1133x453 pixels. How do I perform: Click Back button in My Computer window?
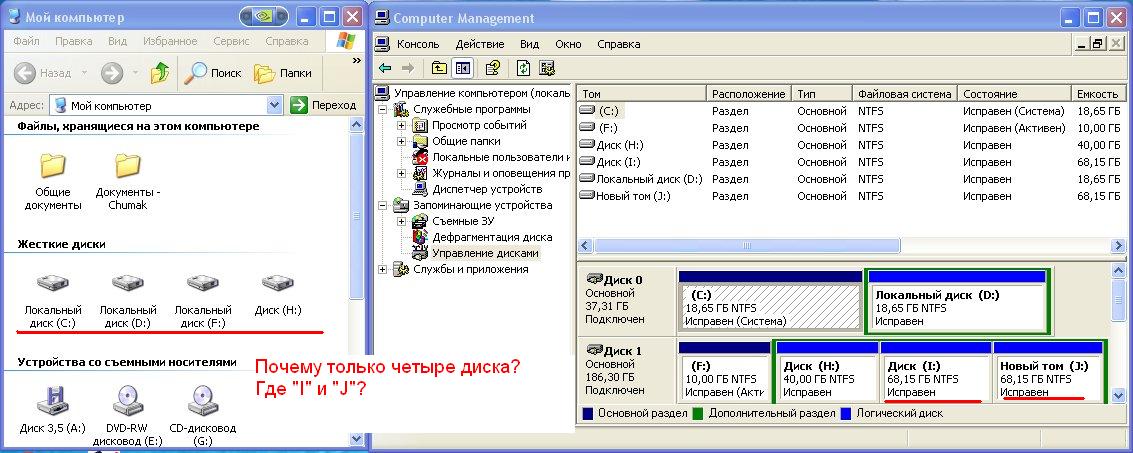[x=43, y=73]
